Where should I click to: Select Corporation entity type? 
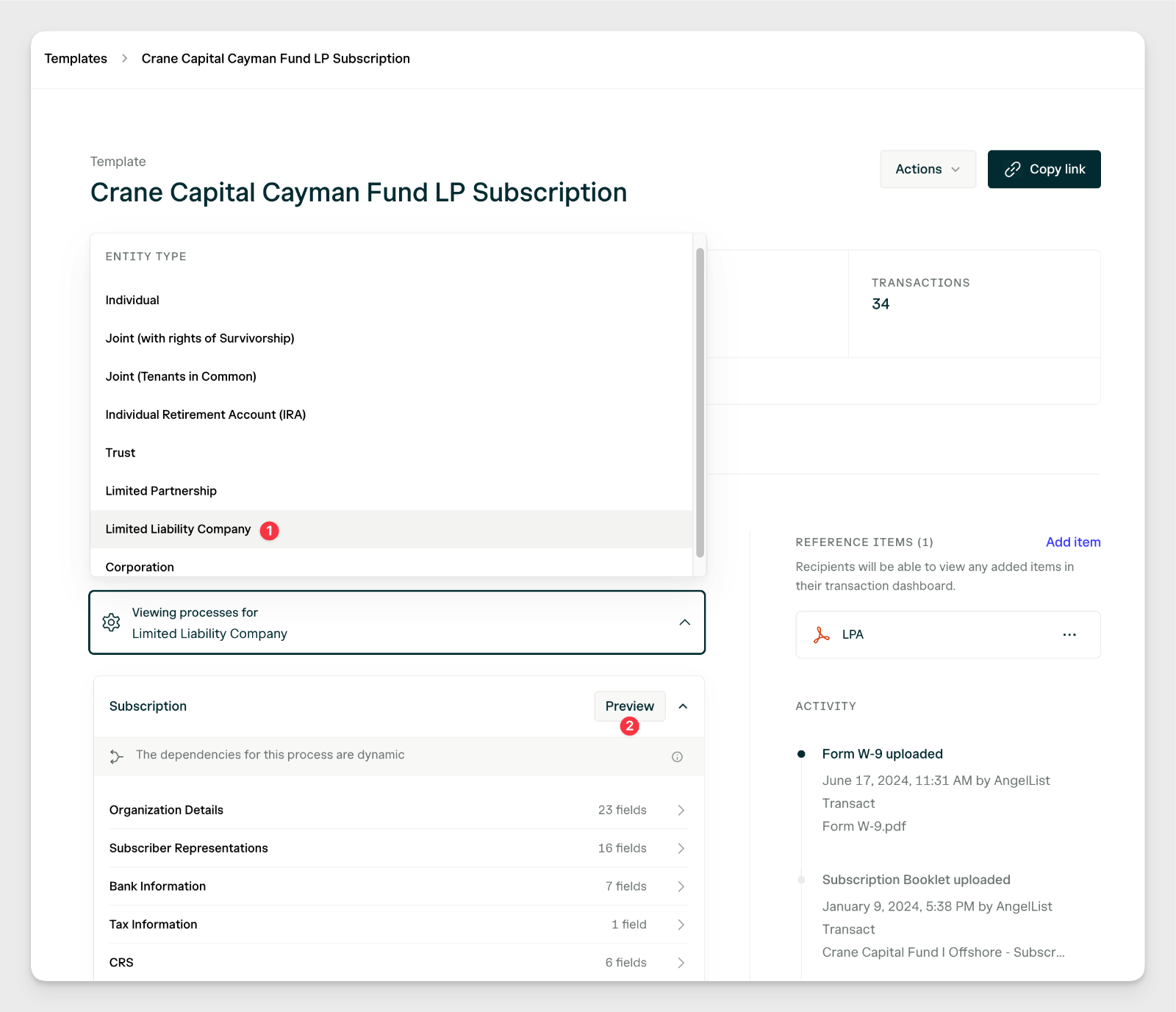click(391, 564)
